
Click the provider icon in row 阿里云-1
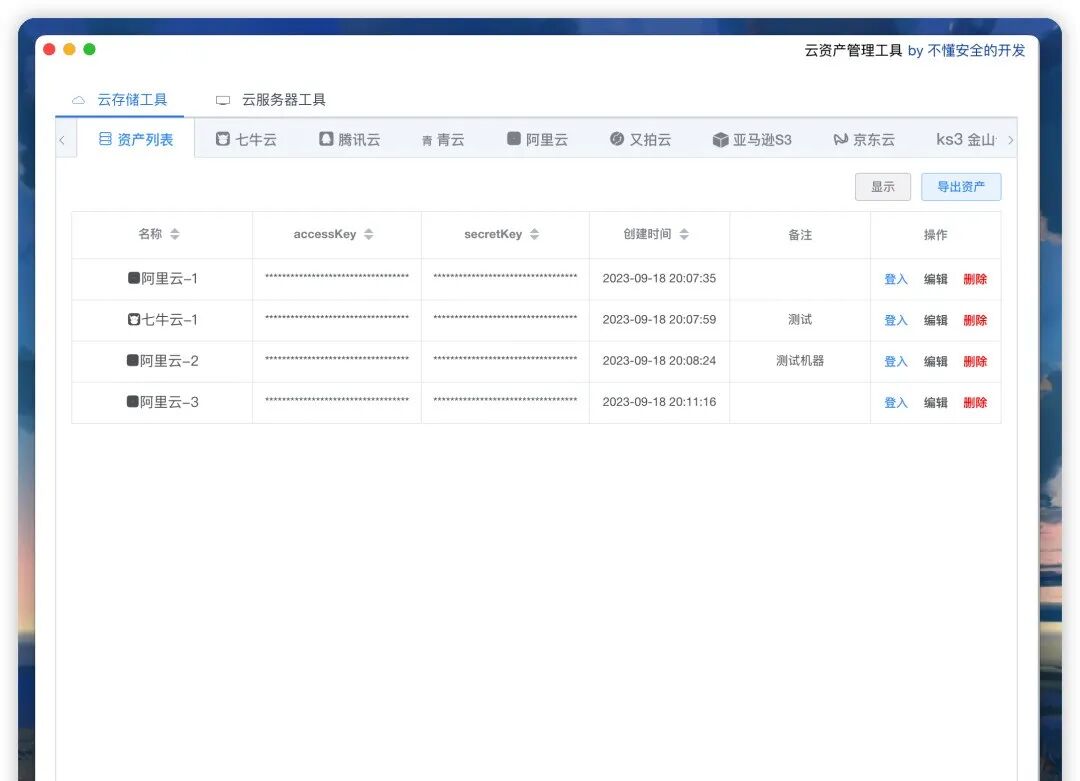pyautogui.click(x=134, y=278)
